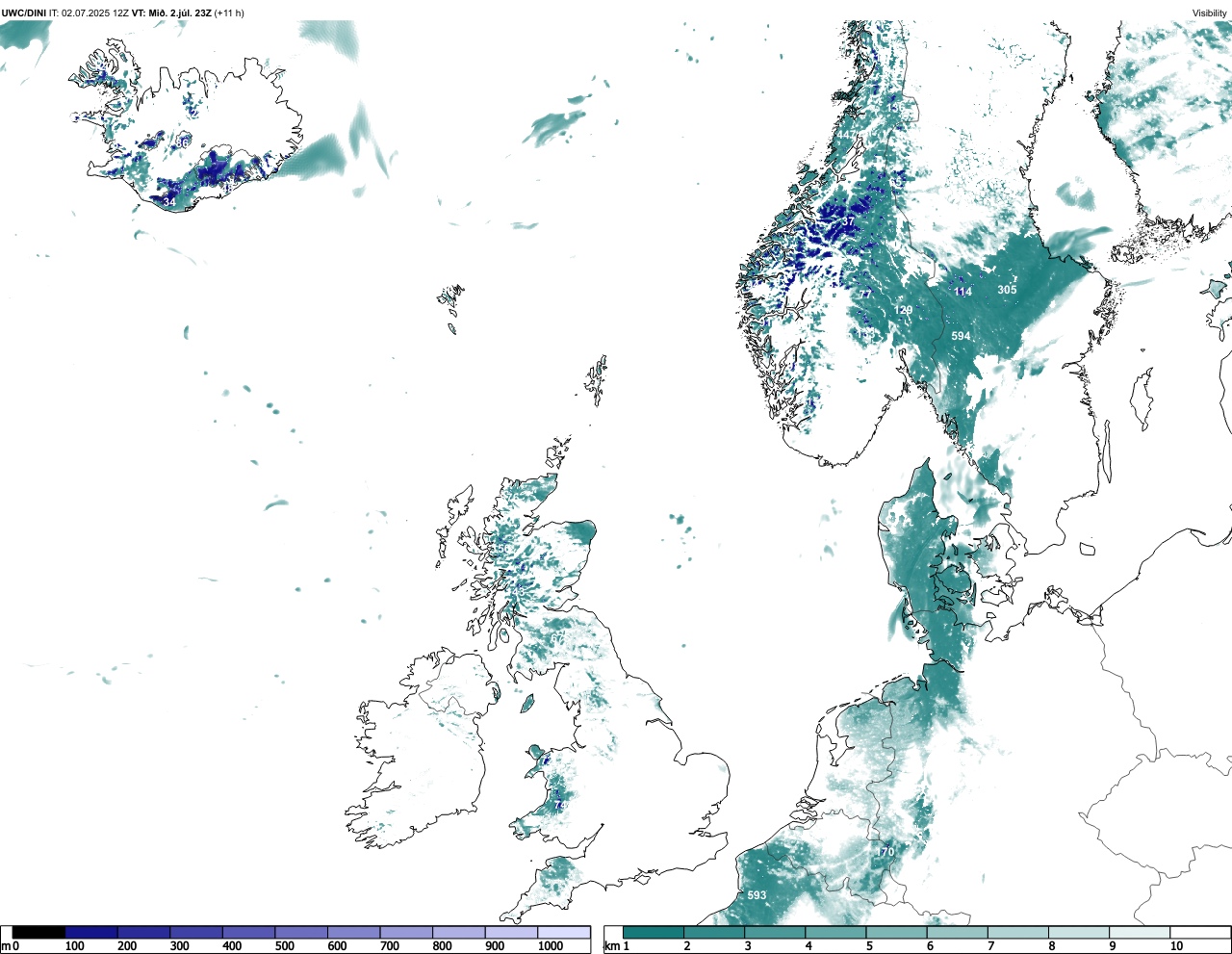Viewport: 1232px width, 954px height.
Task: Click the 900–1000 m legend swatch
Action: click(511, 932)
